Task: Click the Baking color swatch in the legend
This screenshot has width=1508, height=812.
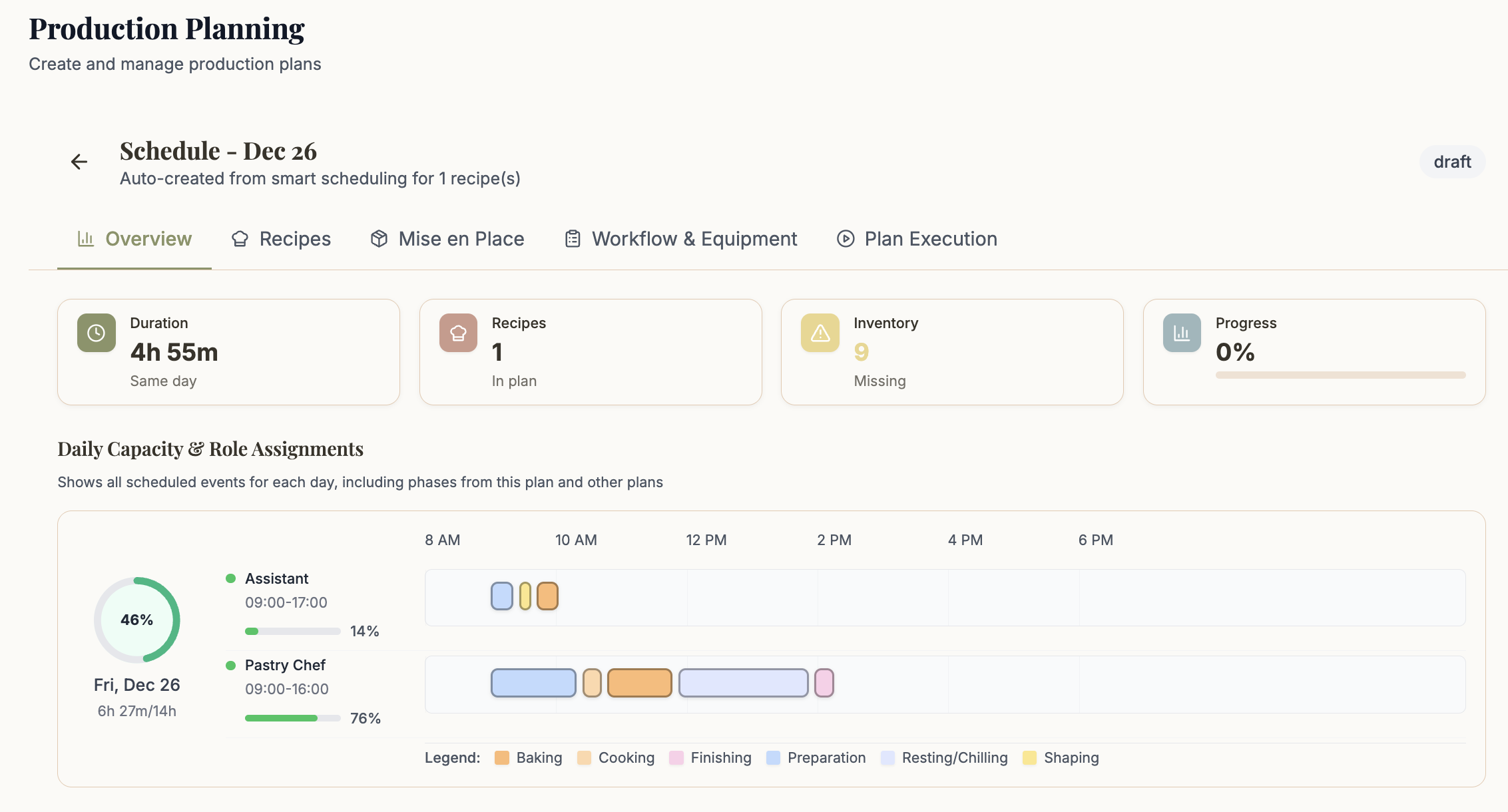Action: click(503, 757)
